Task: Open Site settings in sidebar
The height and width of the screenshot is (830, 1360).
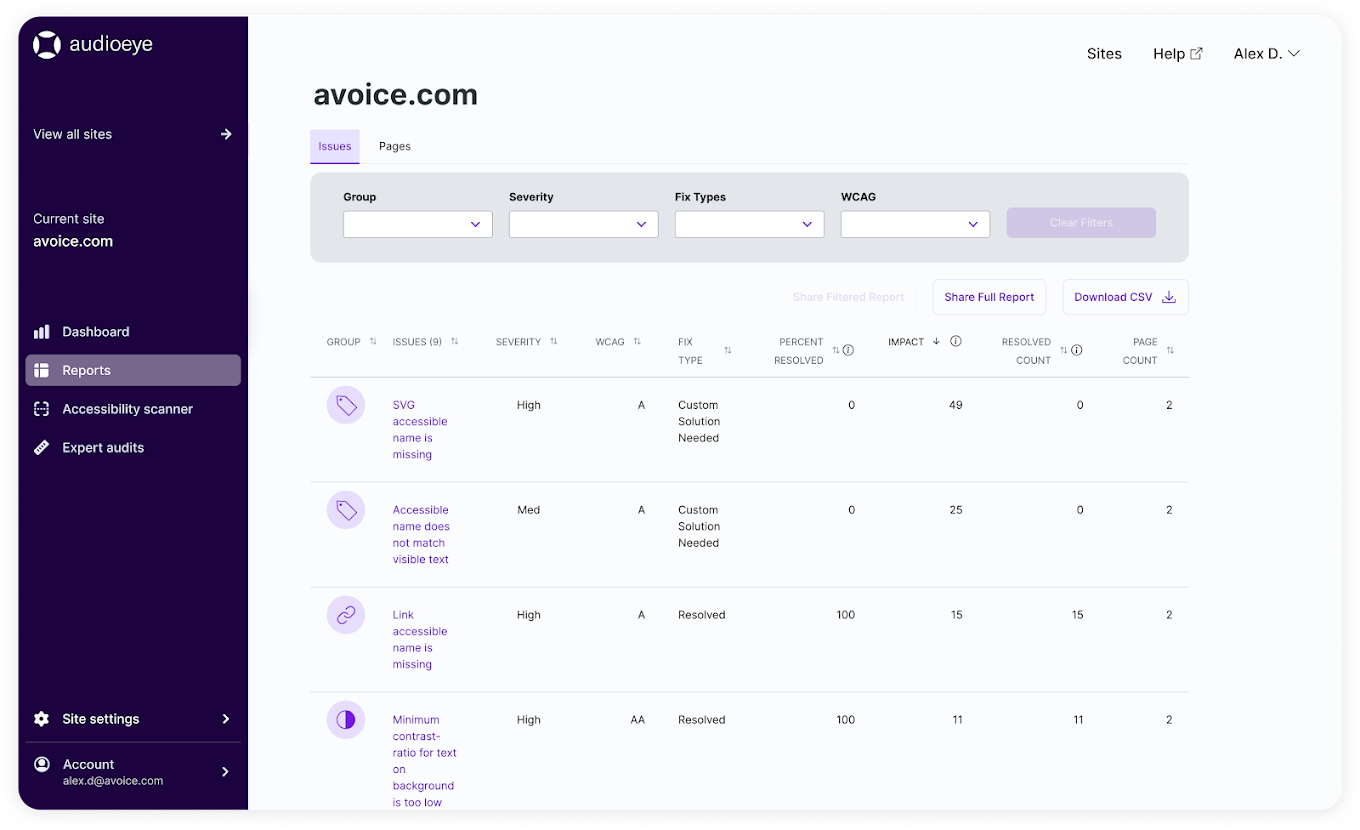Action: pos(133,719)
